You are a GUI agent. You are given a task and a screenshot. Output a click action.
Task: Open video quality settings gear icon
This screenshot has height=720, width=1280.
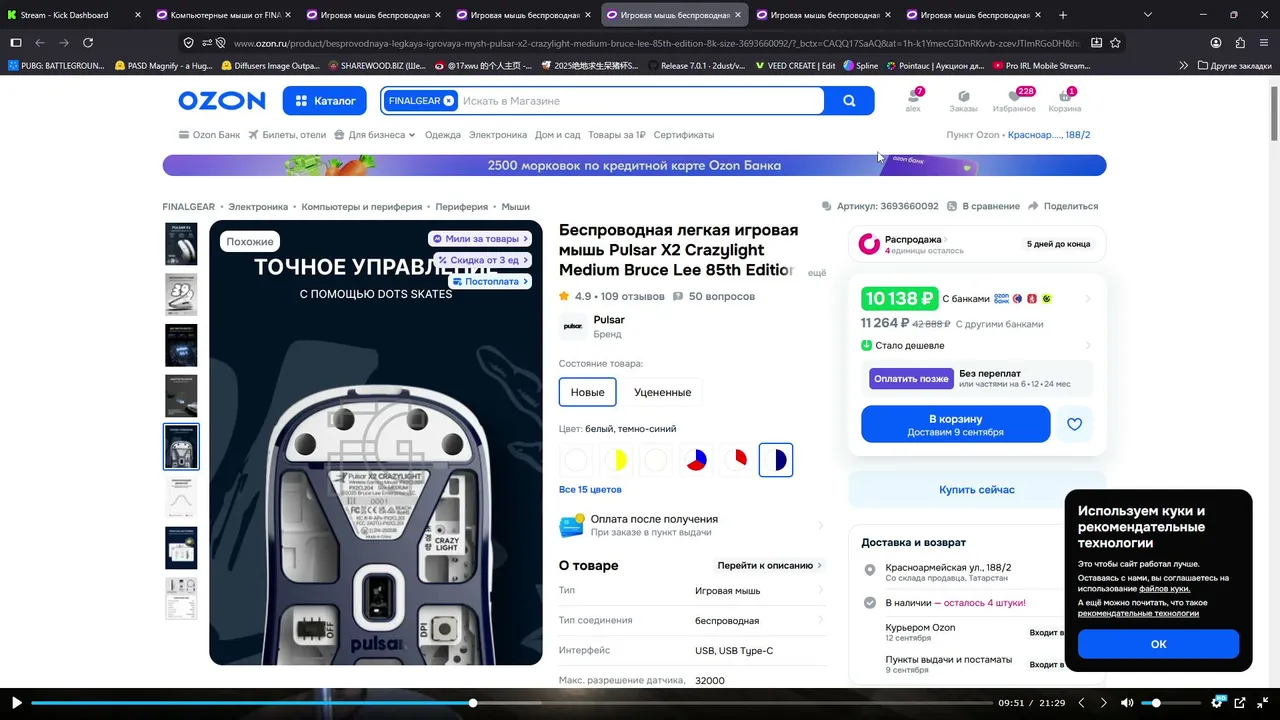coord(1217,703)
